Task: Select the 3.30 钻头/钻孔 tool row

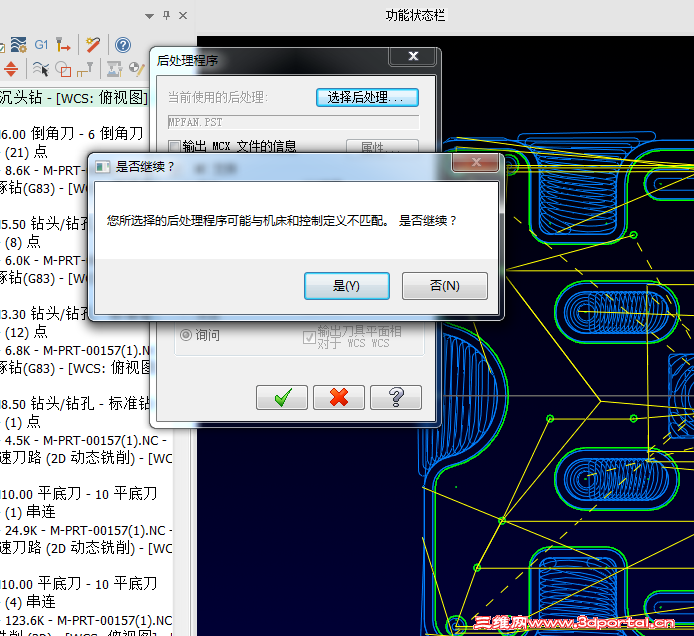Action: pos(44,314)
